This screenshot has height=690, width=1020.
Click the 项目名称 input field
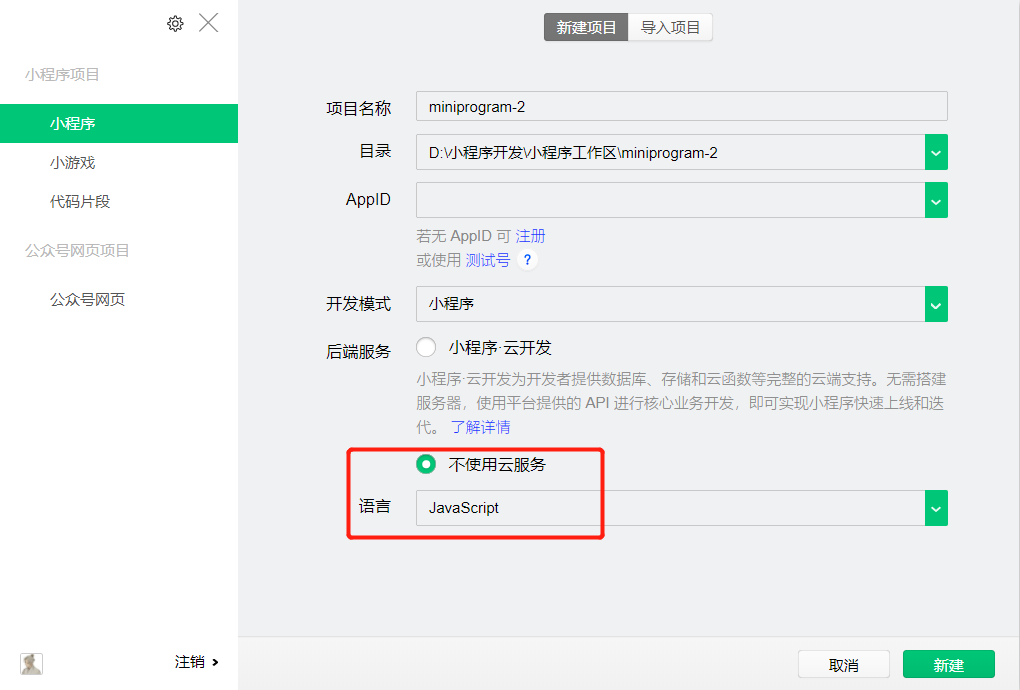coord(682,106)
